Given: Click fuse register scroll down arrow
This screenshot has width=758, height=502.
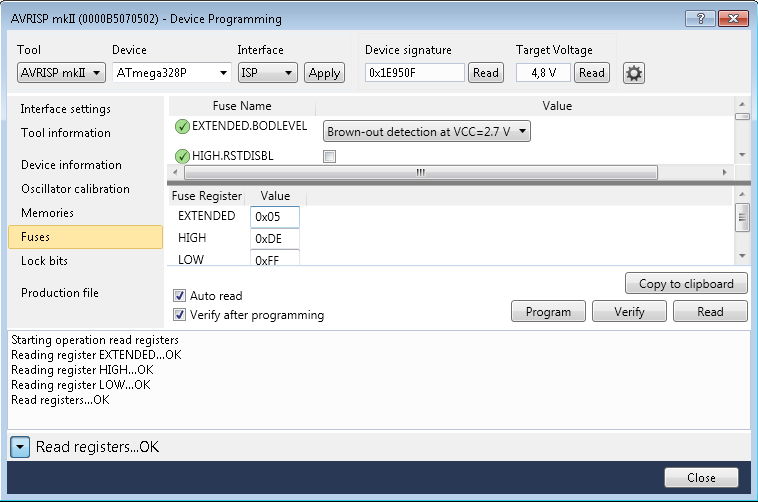Looking at the screenshot, I should [742, 256].
